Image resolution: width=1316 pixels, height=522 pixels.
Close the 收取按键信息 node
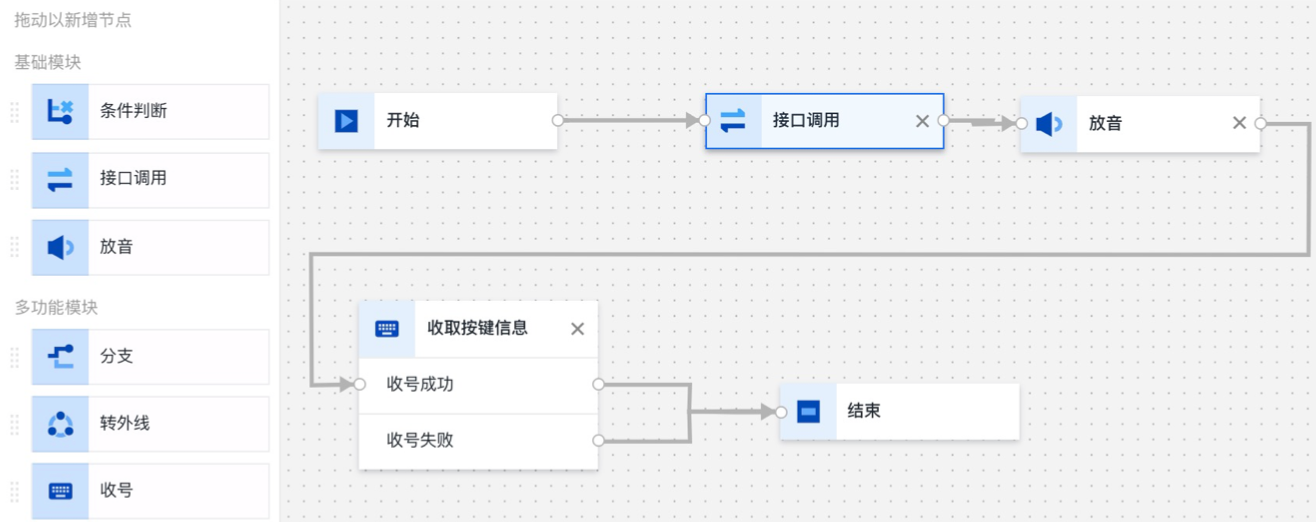577,329
